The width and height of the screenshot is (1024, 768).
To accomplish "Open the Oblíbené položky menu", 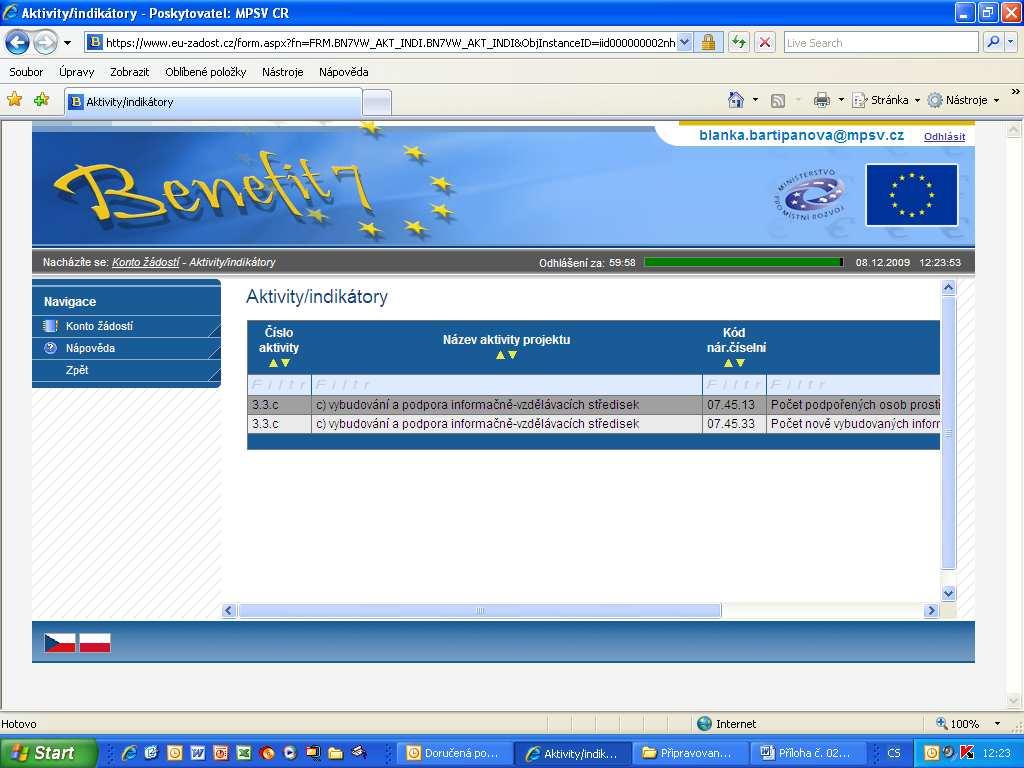I will (206, 72).
